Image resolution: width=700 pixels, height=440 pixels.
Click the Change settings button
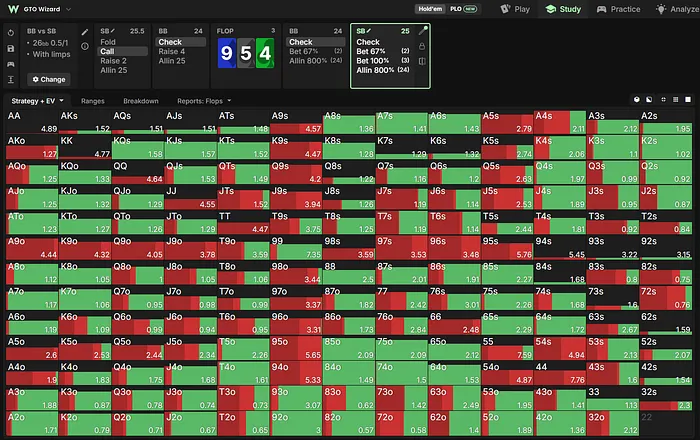coord(49,79)
